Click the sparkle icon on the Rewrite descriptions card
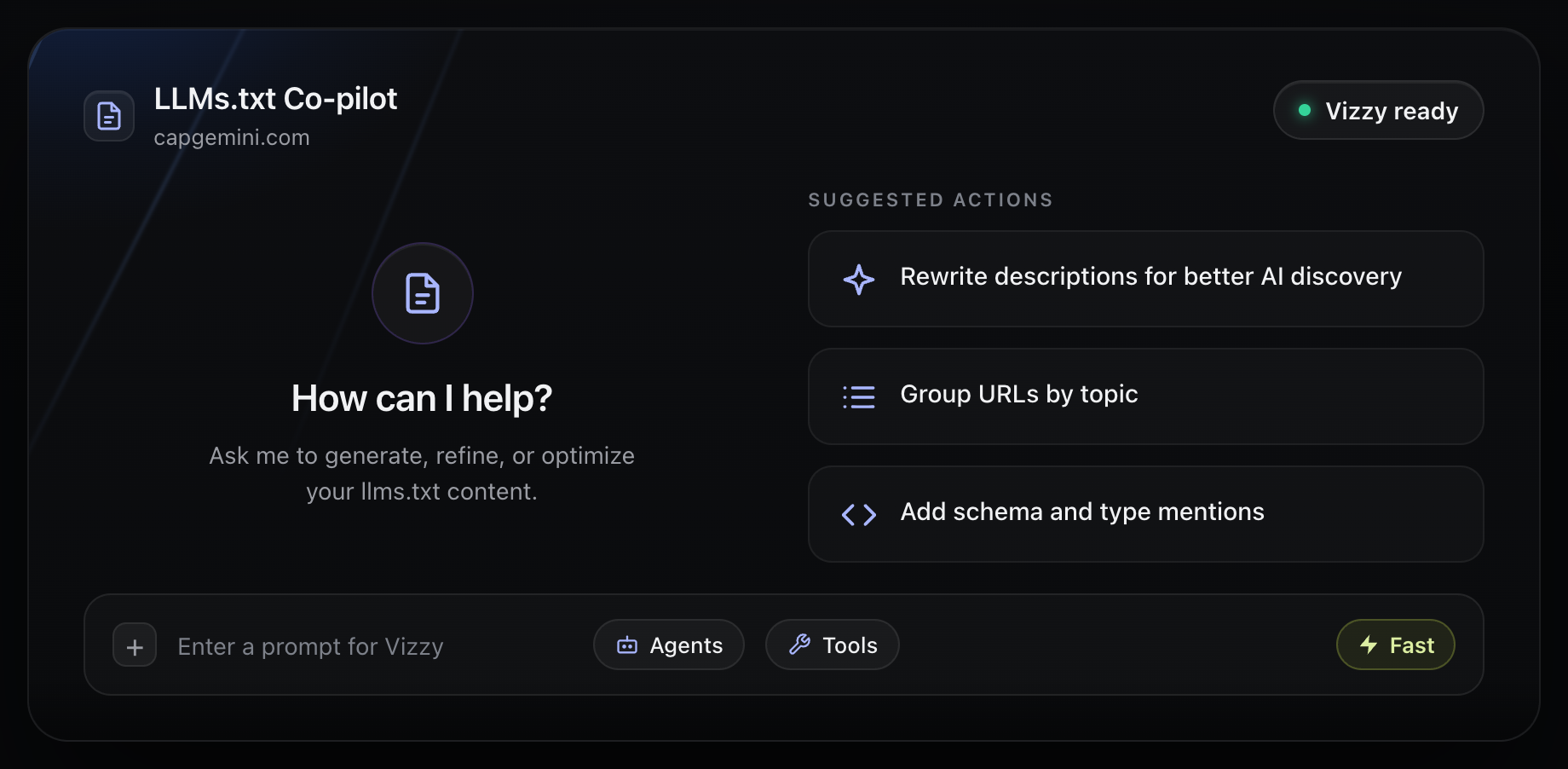This screenshot has width=1568, height=769. coord(859,279)
